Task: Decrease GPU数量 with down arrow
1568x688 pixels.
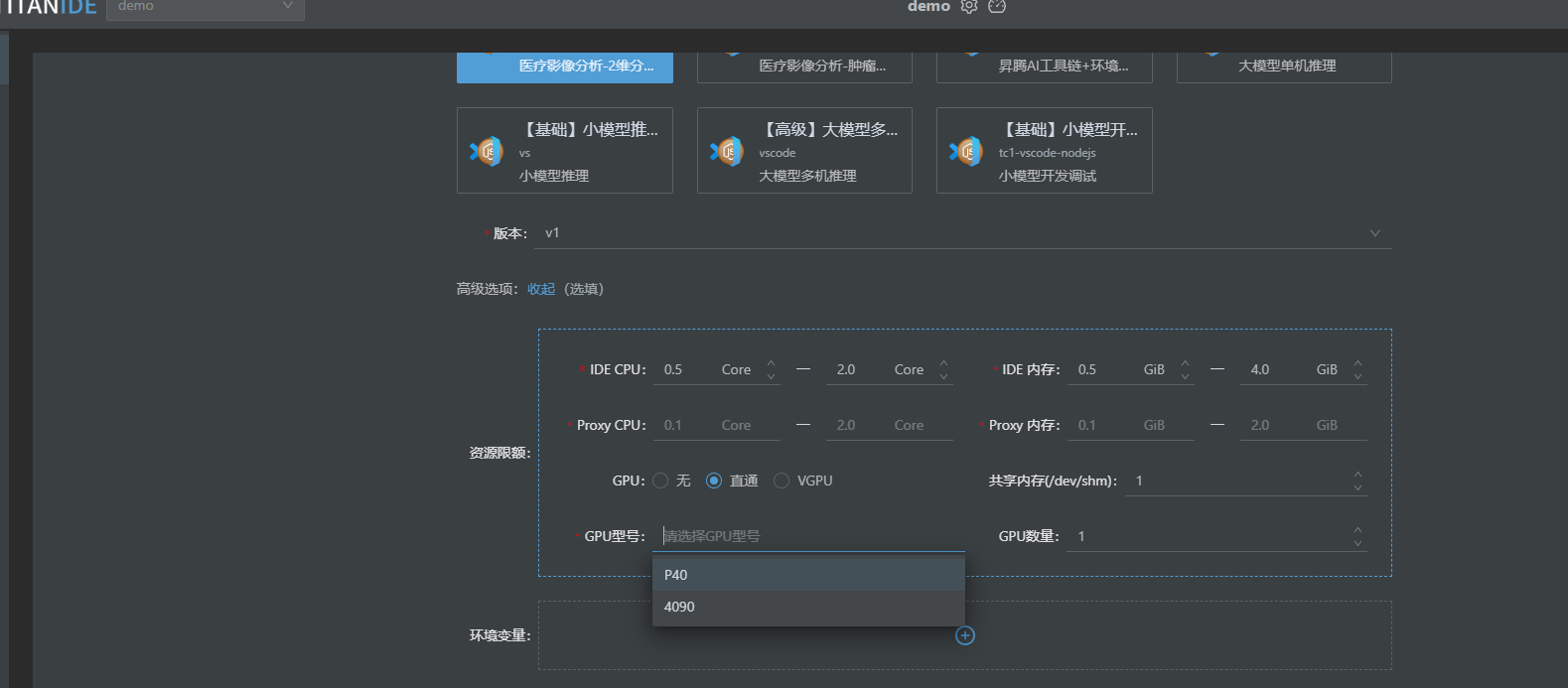Action: [1357, 543]
